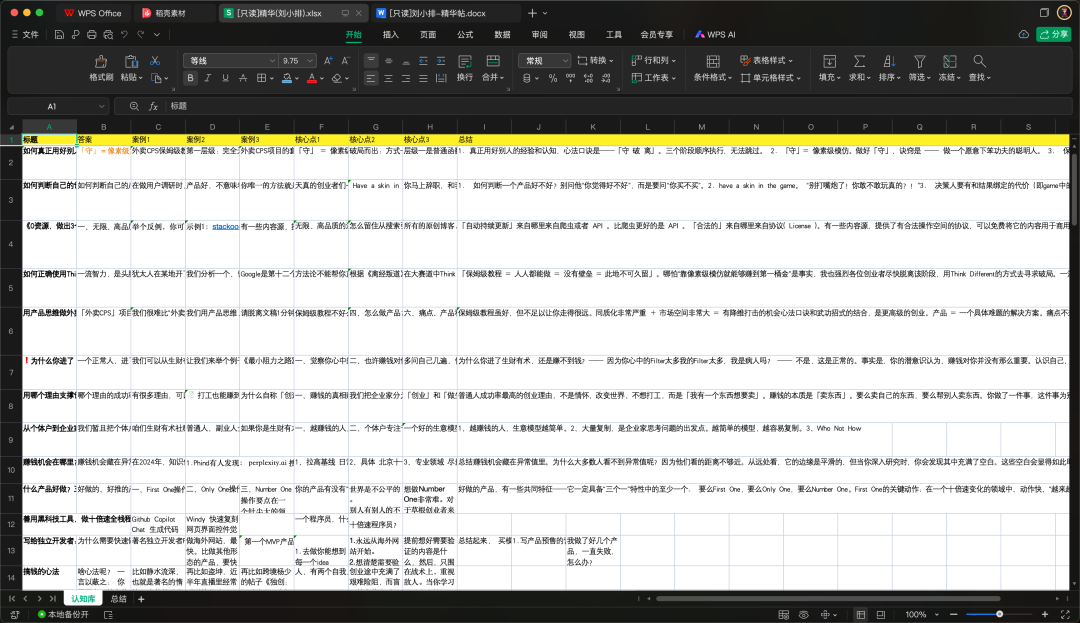Click the Cut scissors icon
Screen dimensions: 1080x623
click(x=155, y=61)
